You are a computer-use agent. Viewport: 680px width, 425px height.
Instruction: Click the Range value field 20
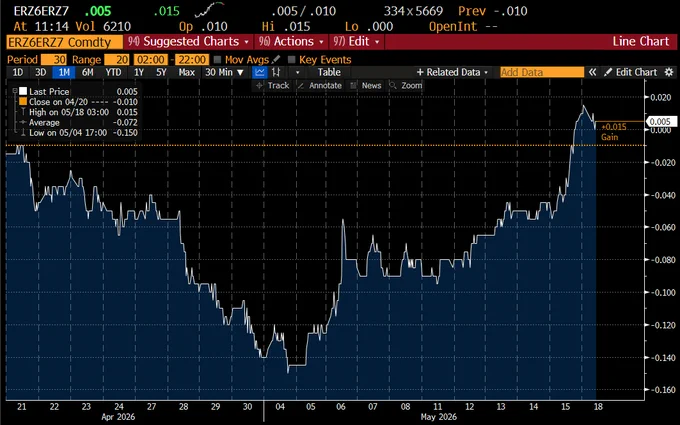(x=117, y=59)
